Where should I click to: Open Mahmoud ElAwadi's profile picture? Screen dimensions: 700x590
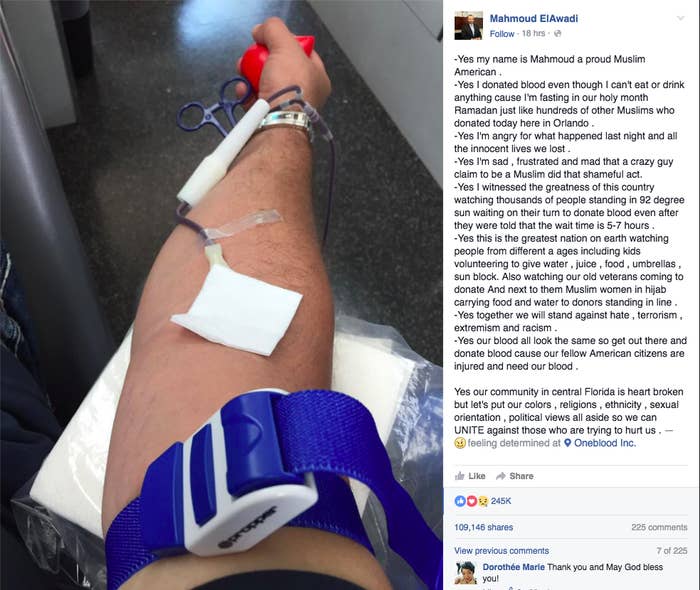[468, 26]
